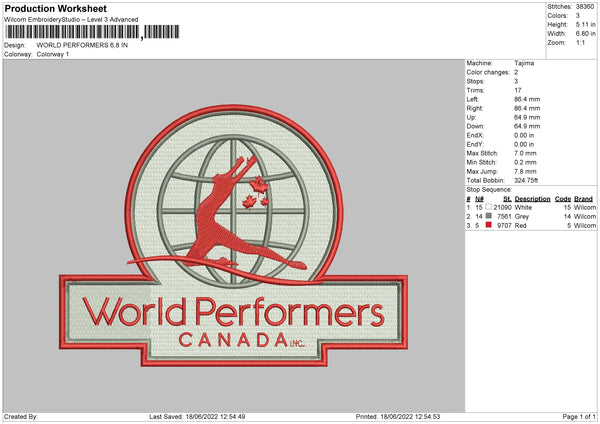
Task: Click the EndX value 0.00 in
Action: click(524, 135)
